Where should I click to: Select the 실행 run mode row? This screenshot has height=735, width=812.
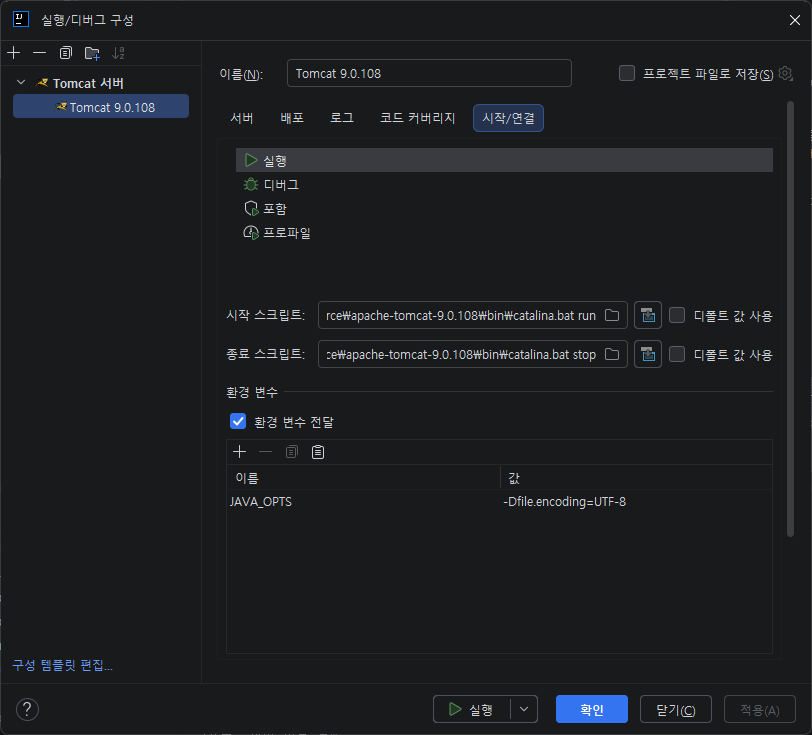504,161
